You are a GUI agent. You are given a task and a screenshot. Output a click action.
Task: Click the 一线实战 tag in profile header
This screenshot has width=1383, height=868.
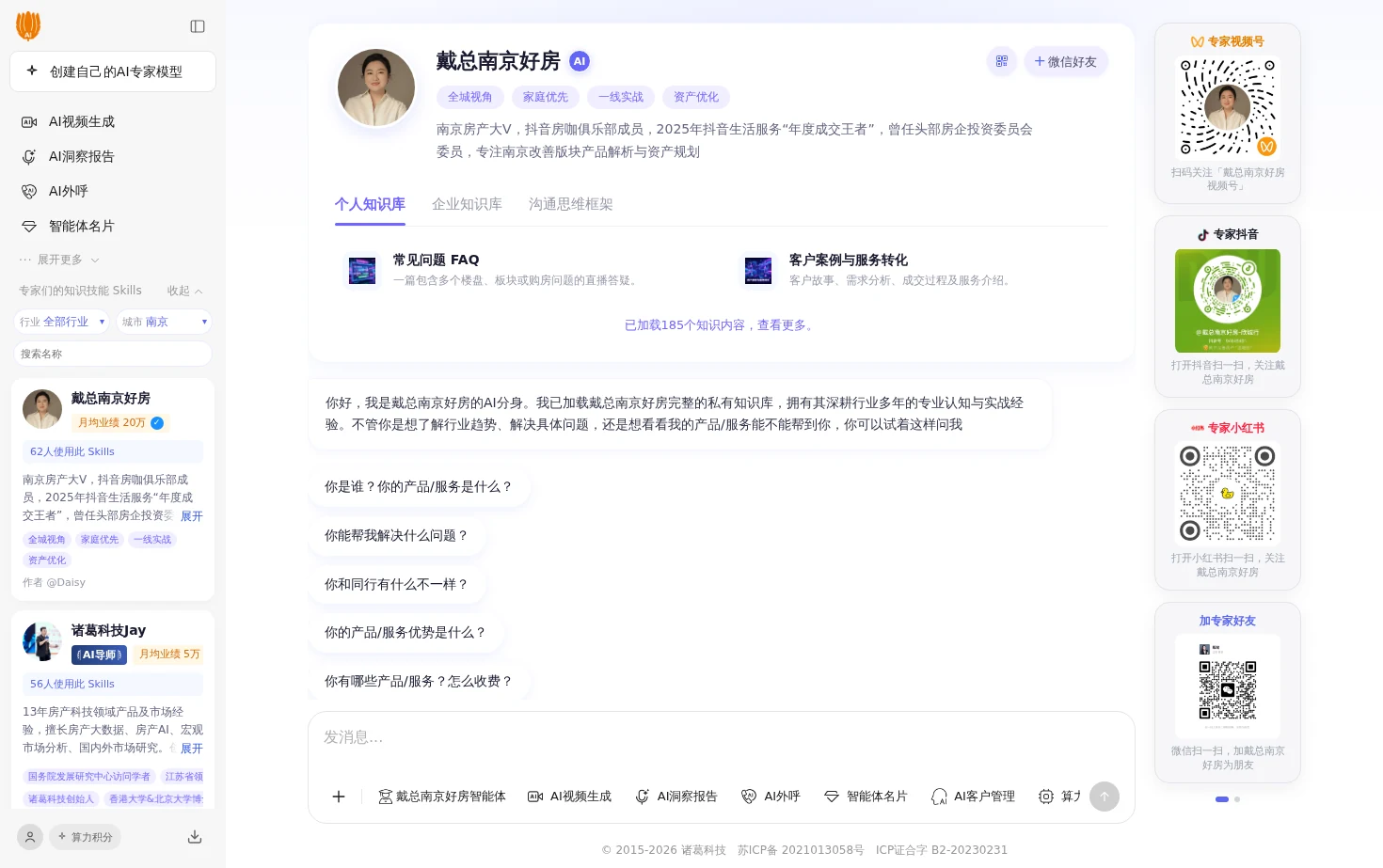pyautogui.click(x=621, y=97)
